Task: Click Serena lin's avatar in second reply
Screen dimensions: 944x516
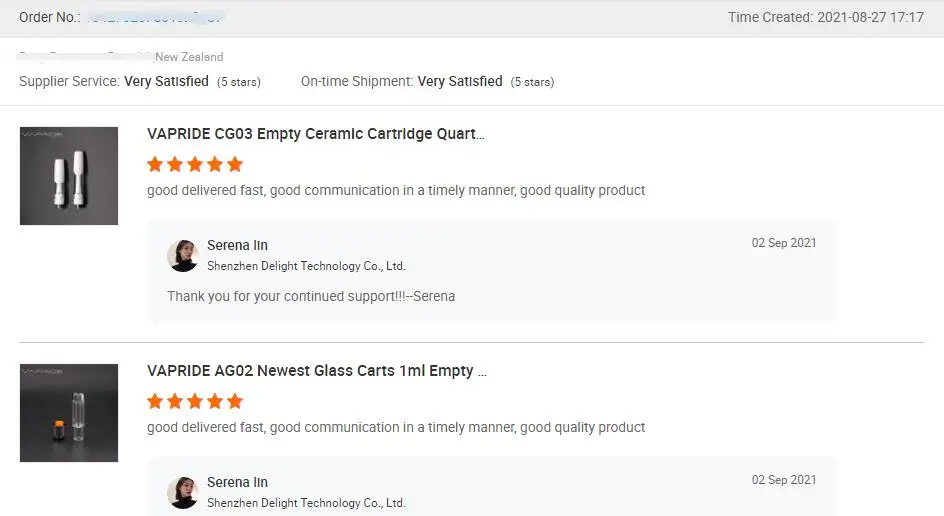Action: (183, 492)
